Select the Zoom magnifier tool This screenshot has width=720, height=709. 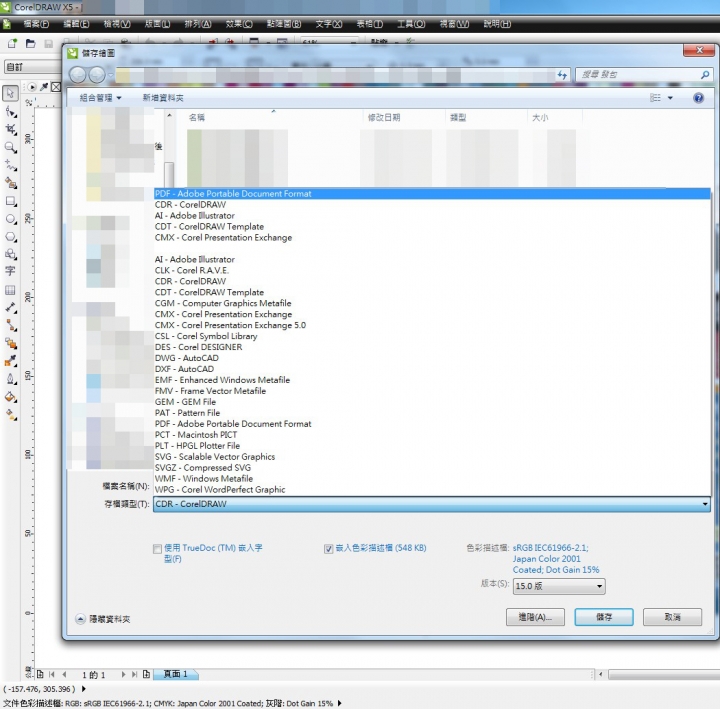11,147
